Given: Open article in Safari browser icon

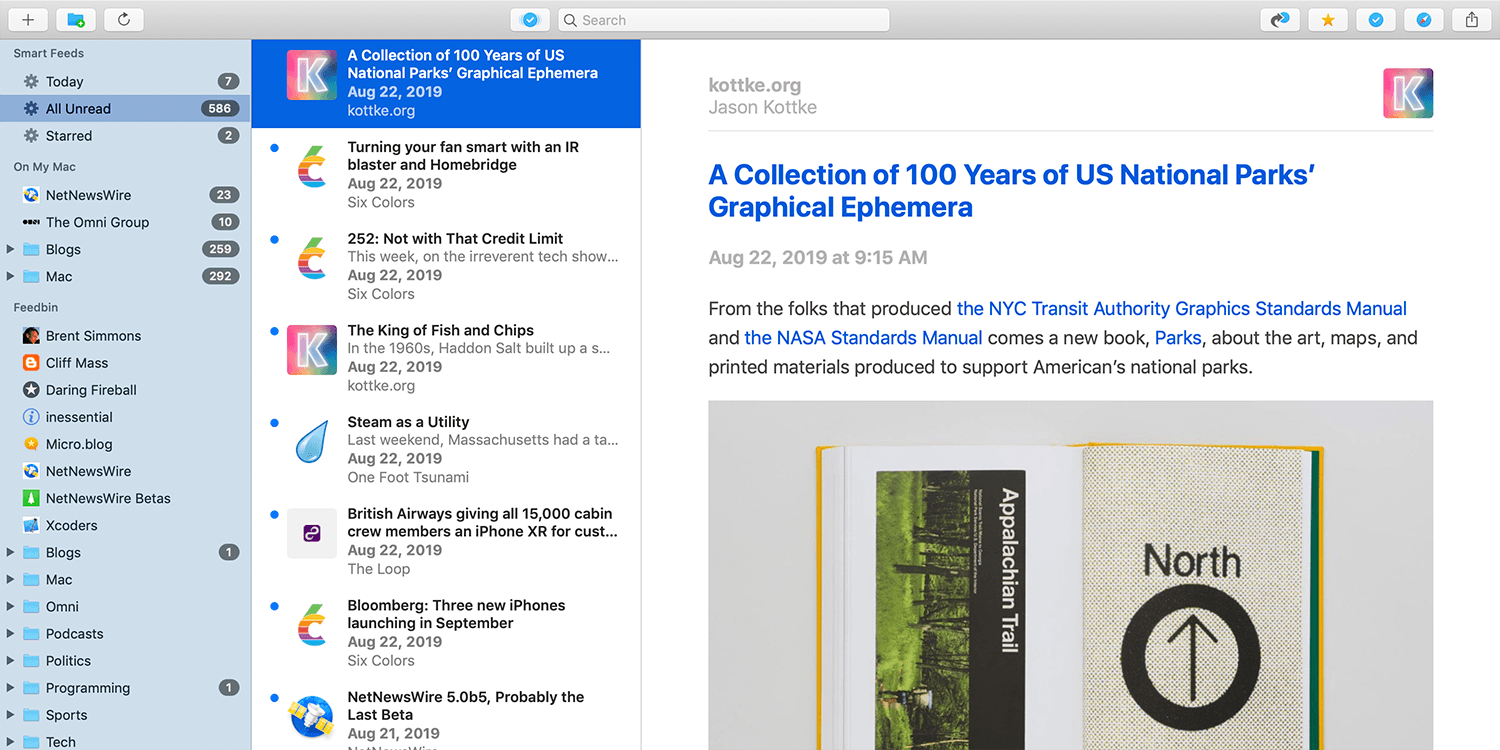Looking at the screenshot, I should (x=1424, y=19).
